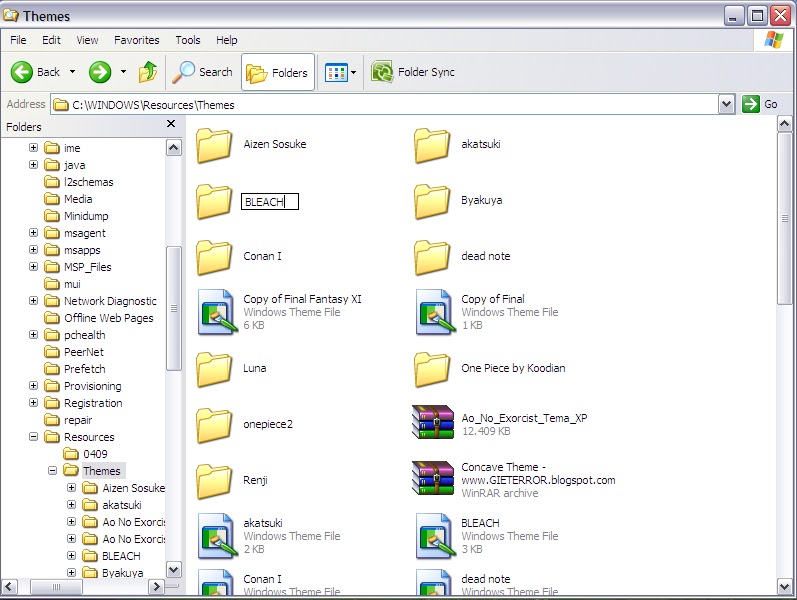This screenshot has height=600, width=797.
Task: Expand the Network Diagnostic tree node
Action: [x=33, y=301]
